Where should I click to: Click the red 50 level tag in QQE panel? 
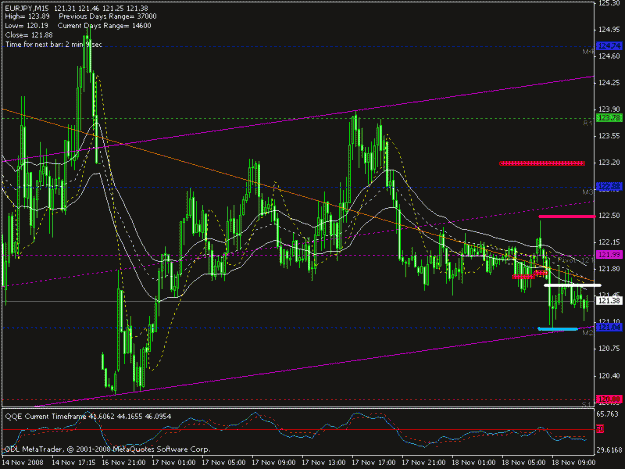(x=600, y=429)
